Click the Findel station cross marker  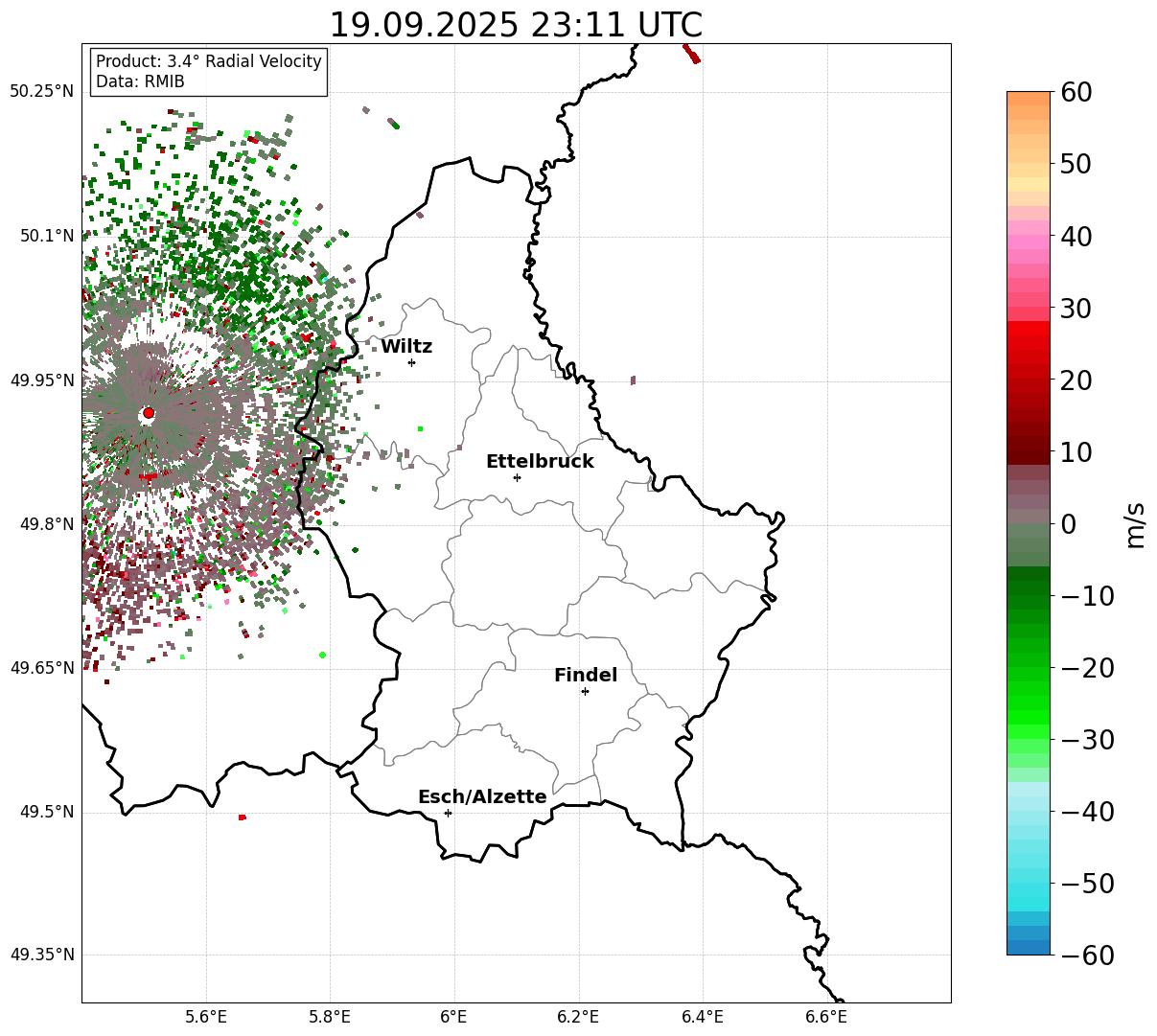tap(585, 691)
